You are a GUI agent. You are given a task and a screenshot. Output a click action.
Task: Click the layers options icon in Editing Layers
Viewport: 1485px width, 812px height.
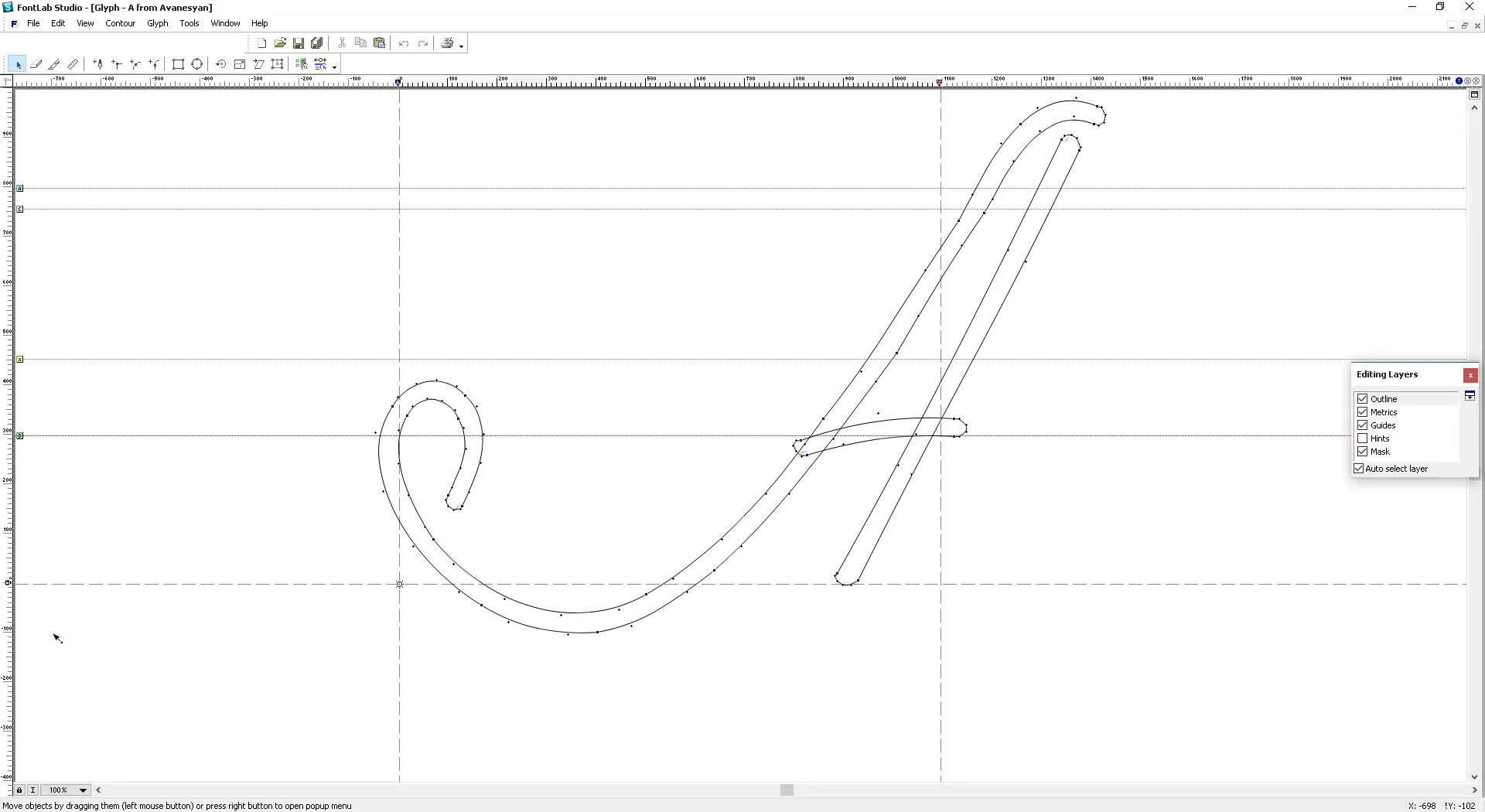click(x=1470, y=396)
